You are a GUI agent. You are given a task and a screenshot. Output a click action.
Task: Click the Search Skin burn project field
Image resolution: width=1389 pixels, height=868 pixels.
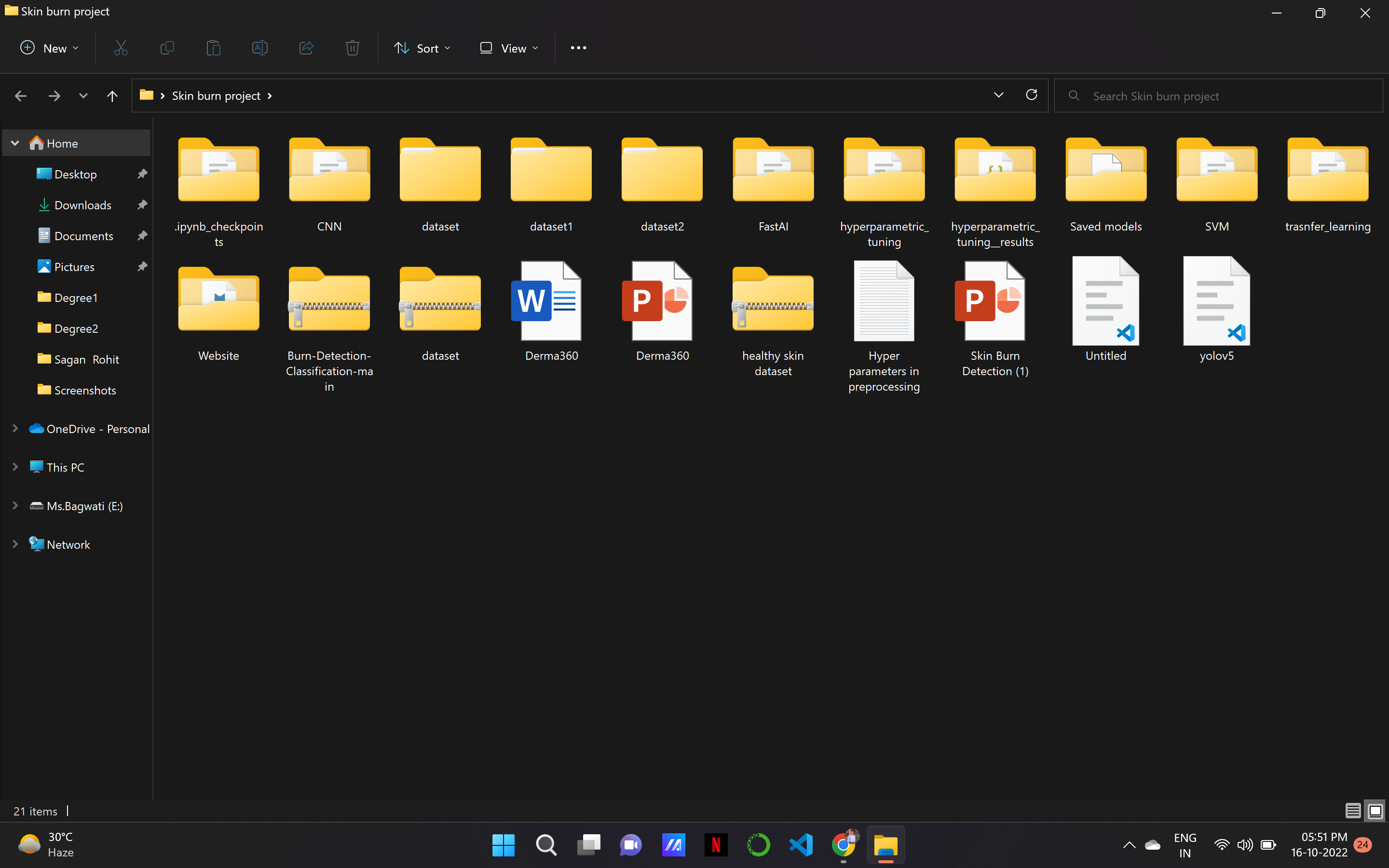coord(1223,96)
